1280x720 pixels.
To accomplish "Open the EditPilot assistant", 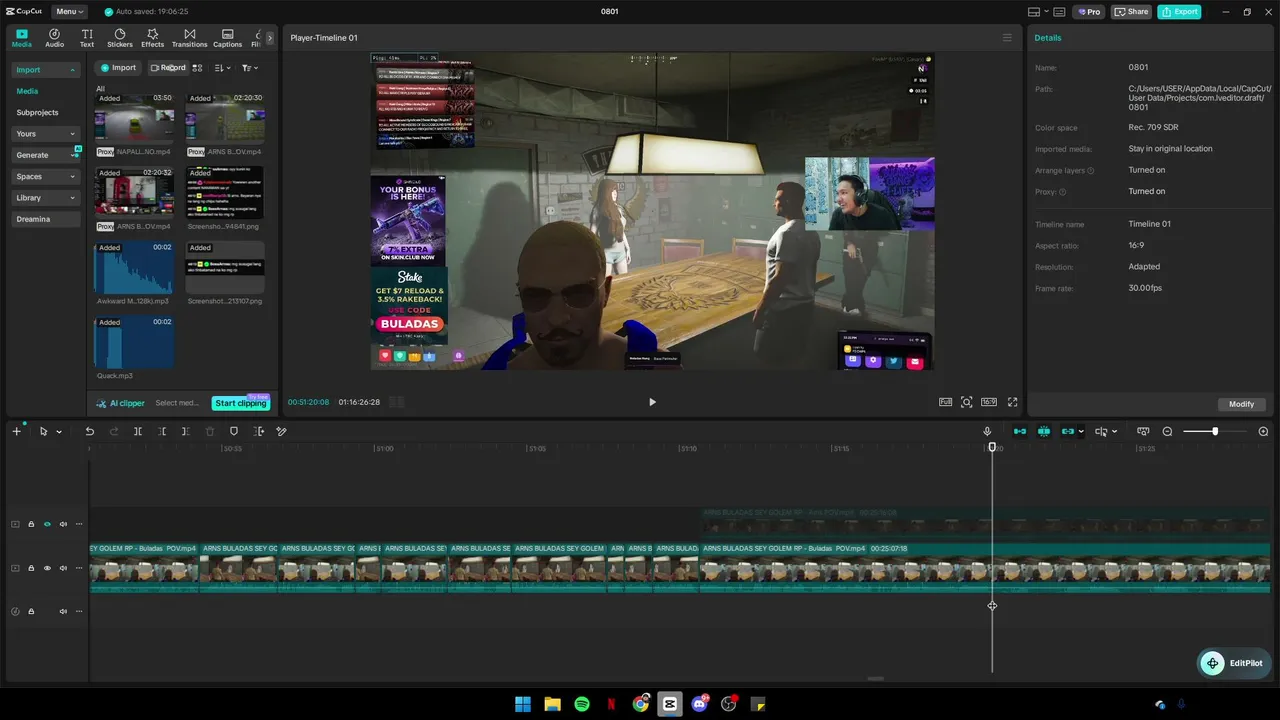I will tap(1232, 663).
